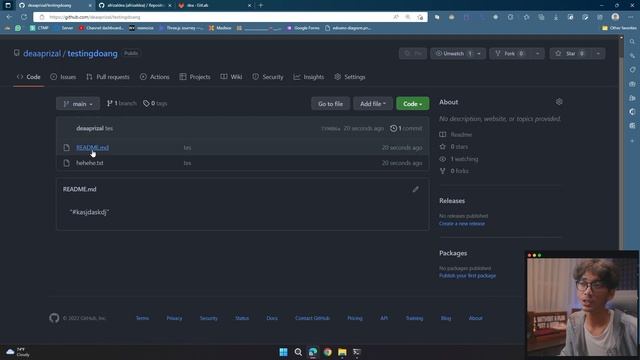Open the browser profile avatar

[x=615, y=17]
